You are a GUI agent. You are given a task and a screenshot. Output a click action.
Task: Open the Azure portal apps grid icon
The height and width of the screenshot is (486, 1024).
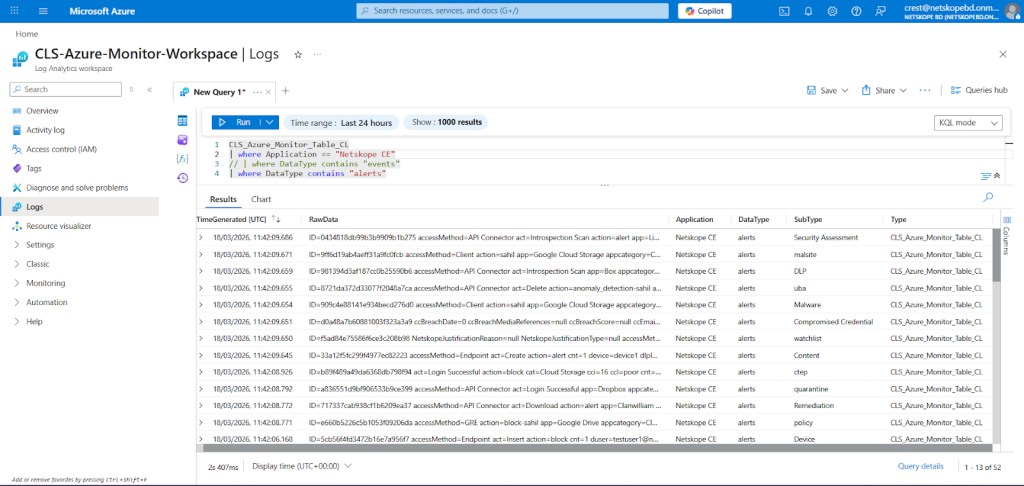click(x=15, y=11)
